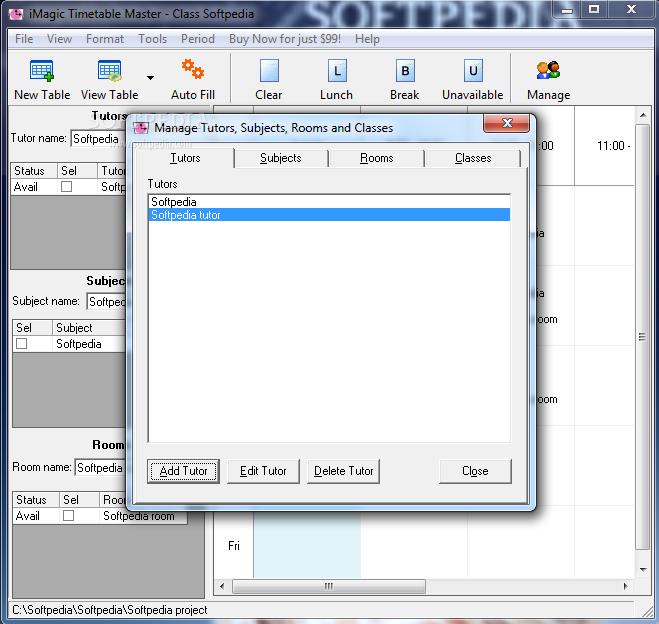The width and height of the screenshot is (659, 624).
Task: Minimize the iMagic Timetable Master window
Action: pos(567,9)
